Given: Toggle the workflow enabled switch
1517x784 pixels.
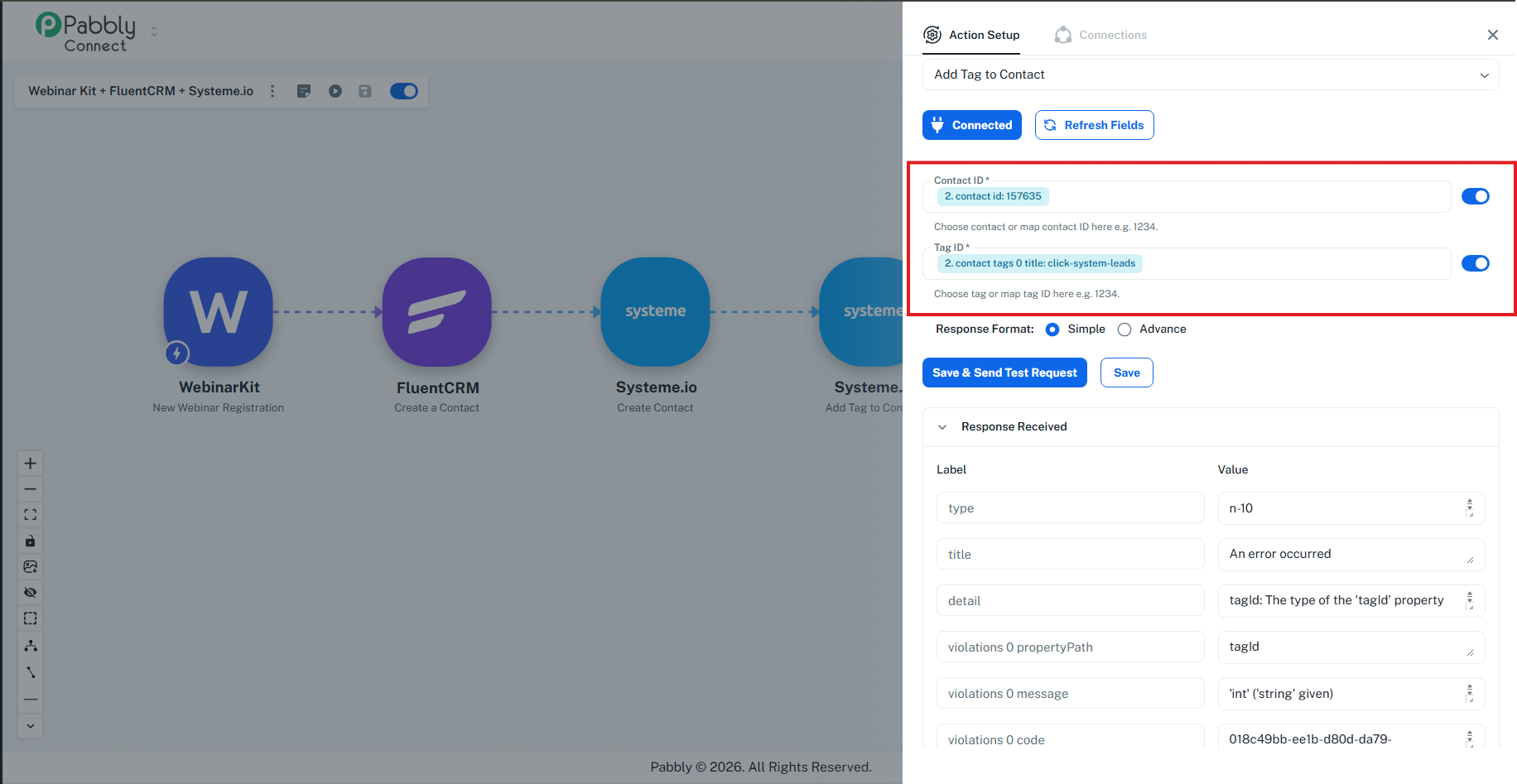Looking at the screenshot, I should click(404, 91).
